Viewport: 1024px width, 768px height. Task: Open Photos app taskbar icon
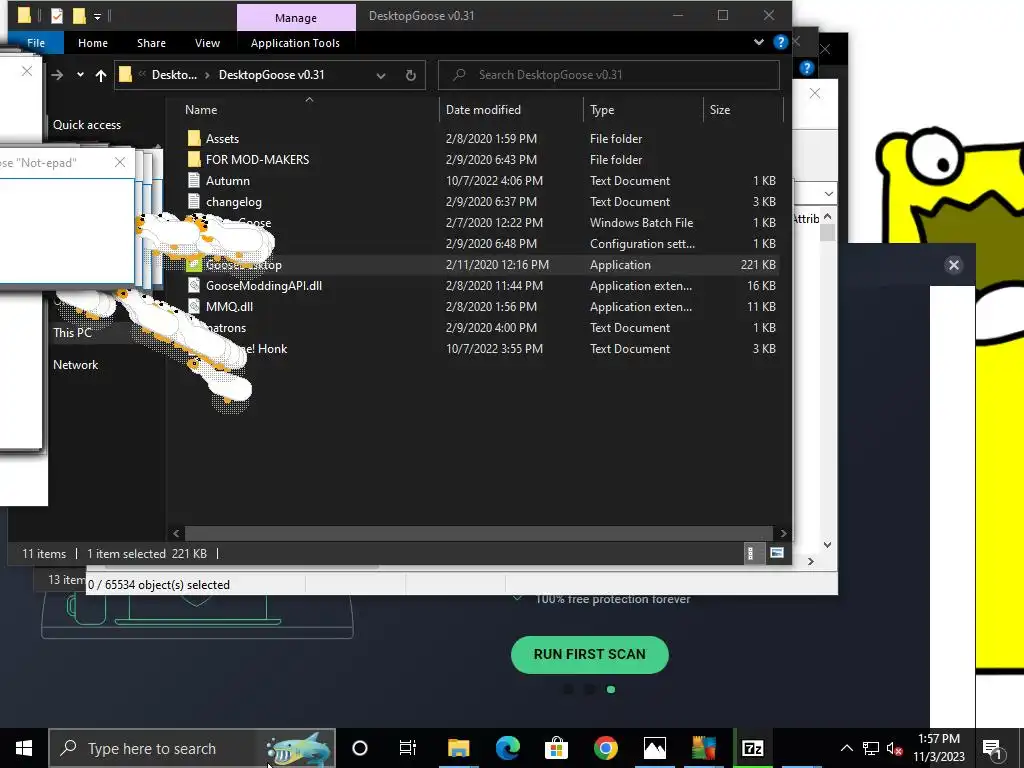[x=654, y=748]
